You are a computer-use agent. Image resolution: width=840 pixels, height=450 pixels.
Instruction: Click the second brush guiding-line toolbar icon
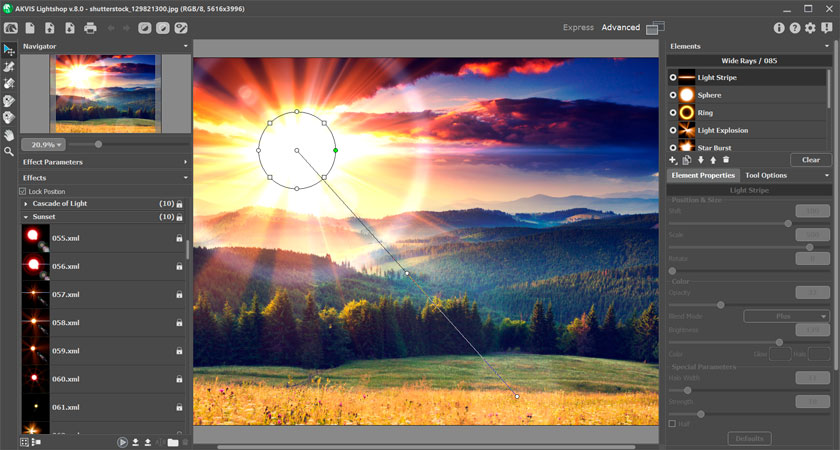click(x=163, y=28)
